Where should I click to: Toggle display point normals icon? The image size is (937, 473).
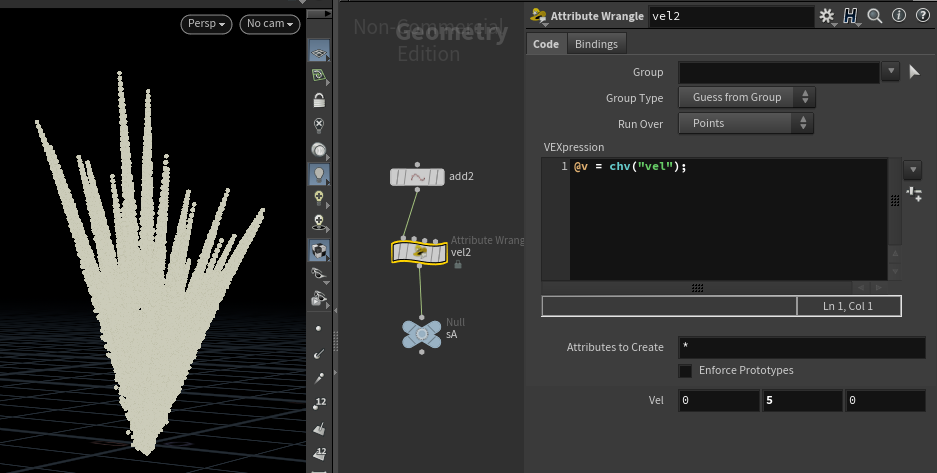319,354
